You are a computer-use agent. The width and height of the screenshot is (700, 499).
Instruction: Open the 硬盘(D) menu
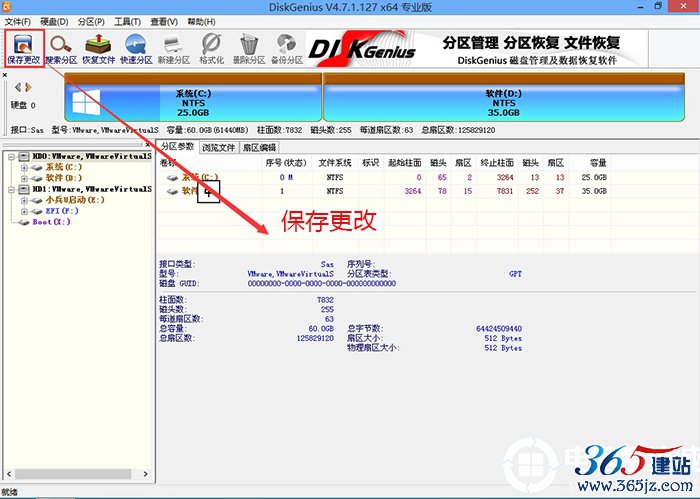(54, 22)
